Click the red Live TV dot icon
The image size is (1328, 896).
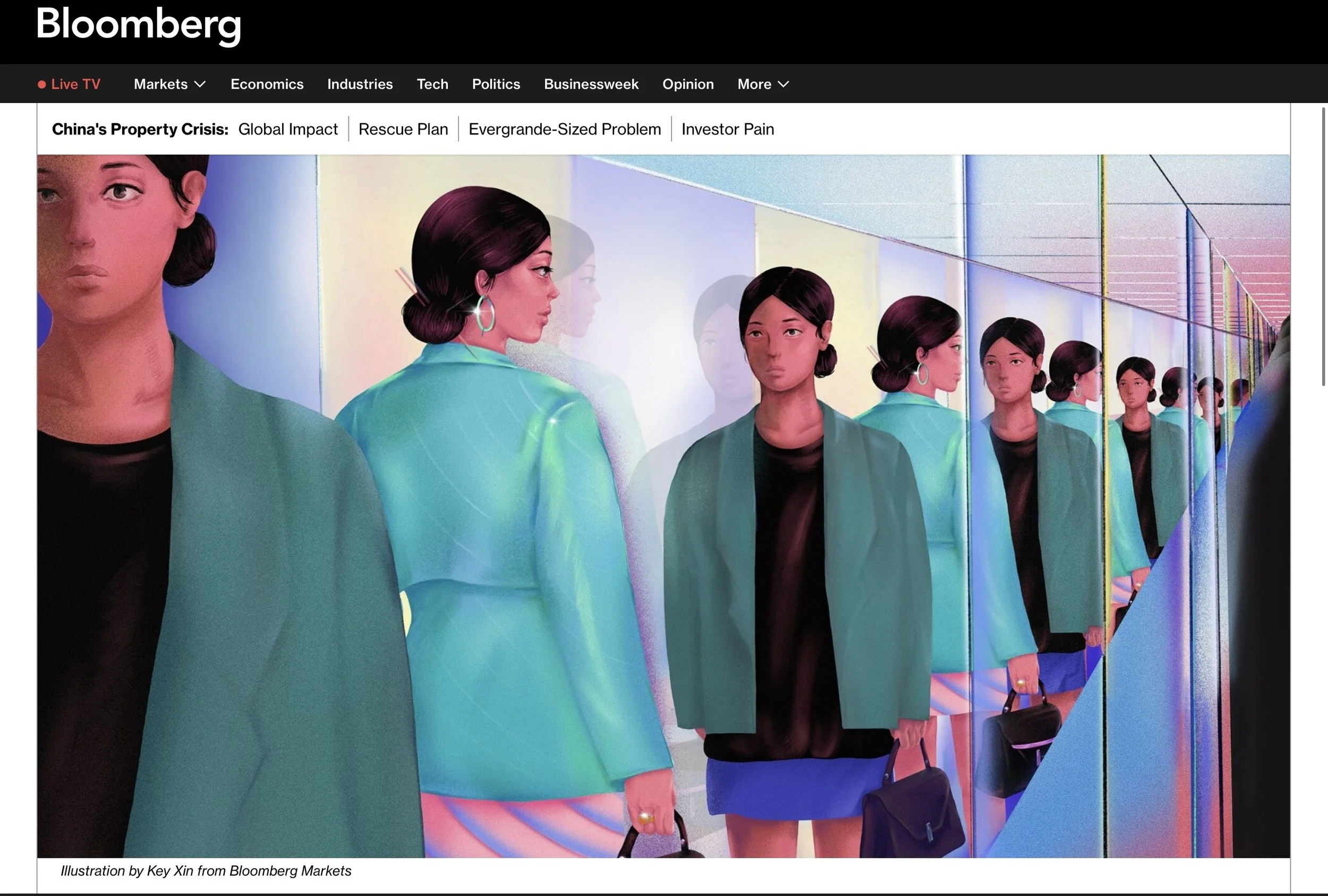coord(42,84)
